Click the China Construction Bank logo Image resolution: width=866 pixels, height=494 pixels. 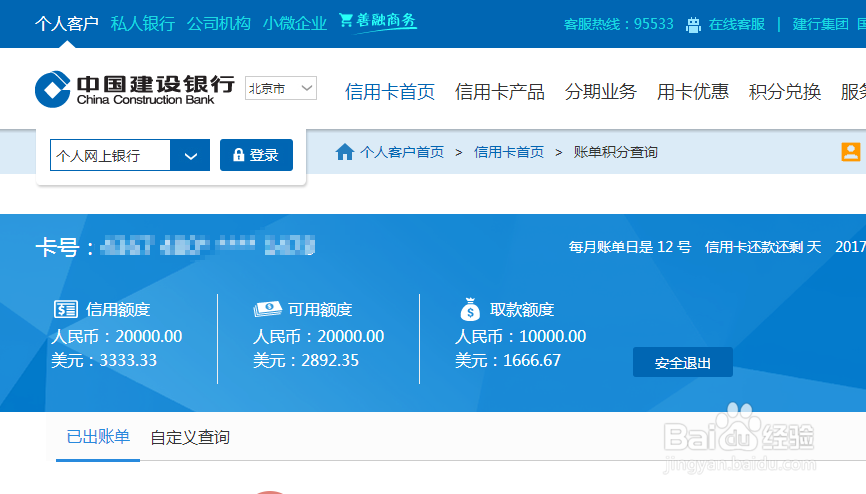135,89
